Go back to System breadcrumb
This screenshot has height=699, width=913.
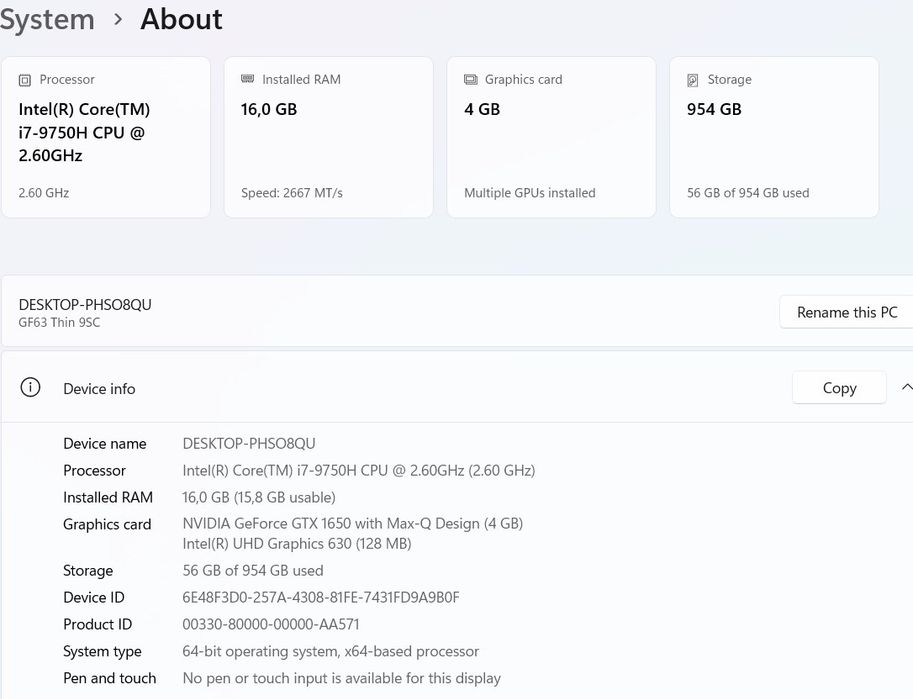click(47, 19)
